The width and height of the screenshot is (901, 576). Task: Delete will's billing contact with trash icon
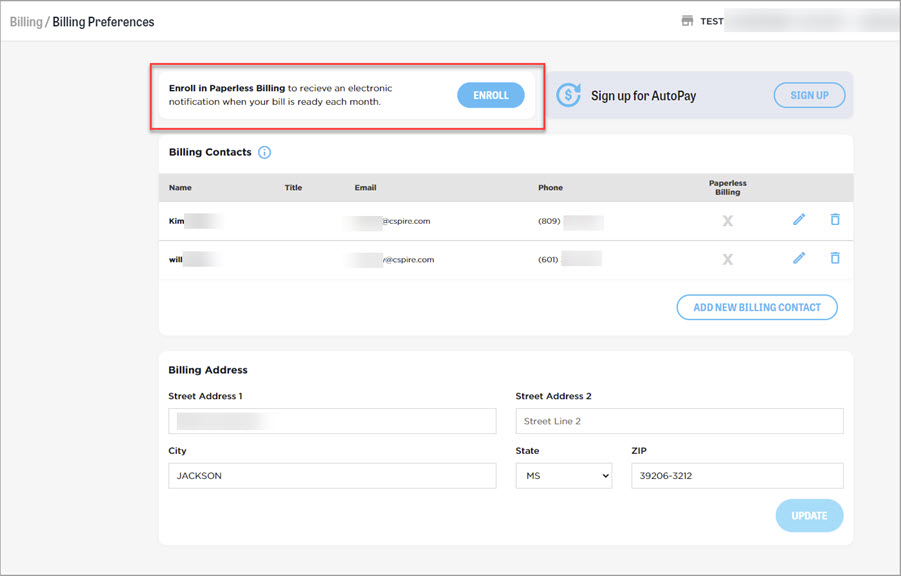coord(835,258)
